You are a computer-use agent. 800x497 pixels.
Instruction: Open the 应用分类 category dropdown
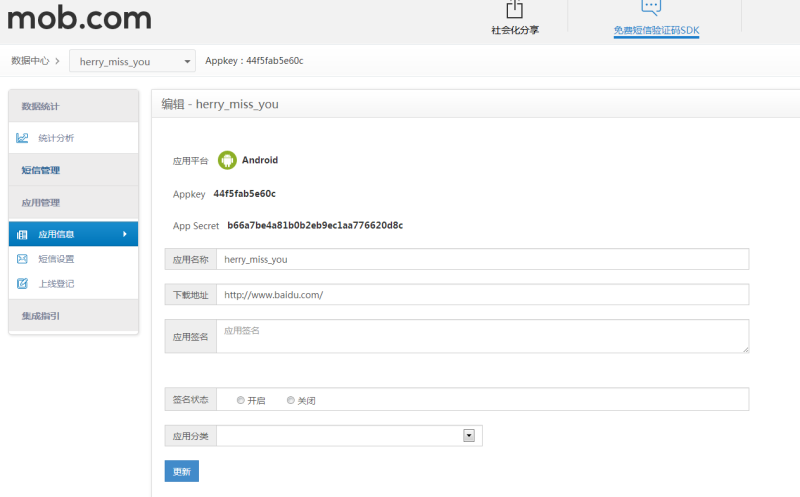click(349, 435)
